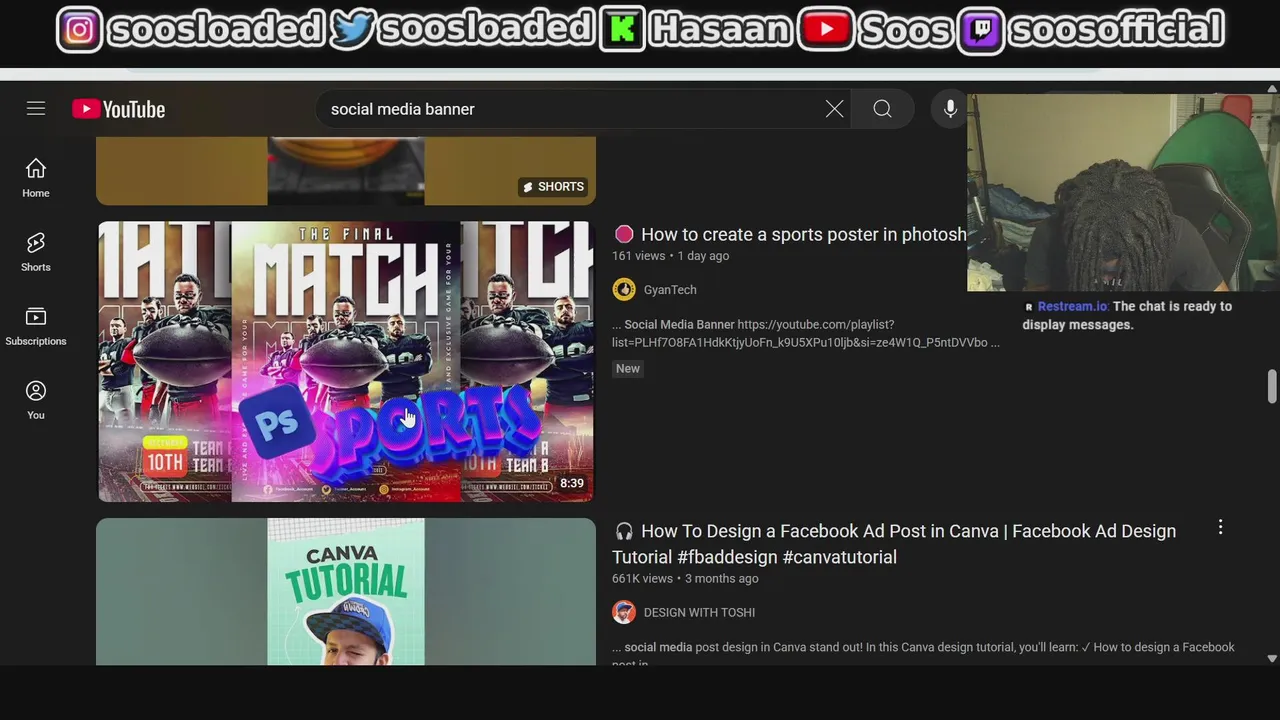Visit the GyanTech channel name
The width and height of the screenshot is (1280, 720).
[670, 290]
